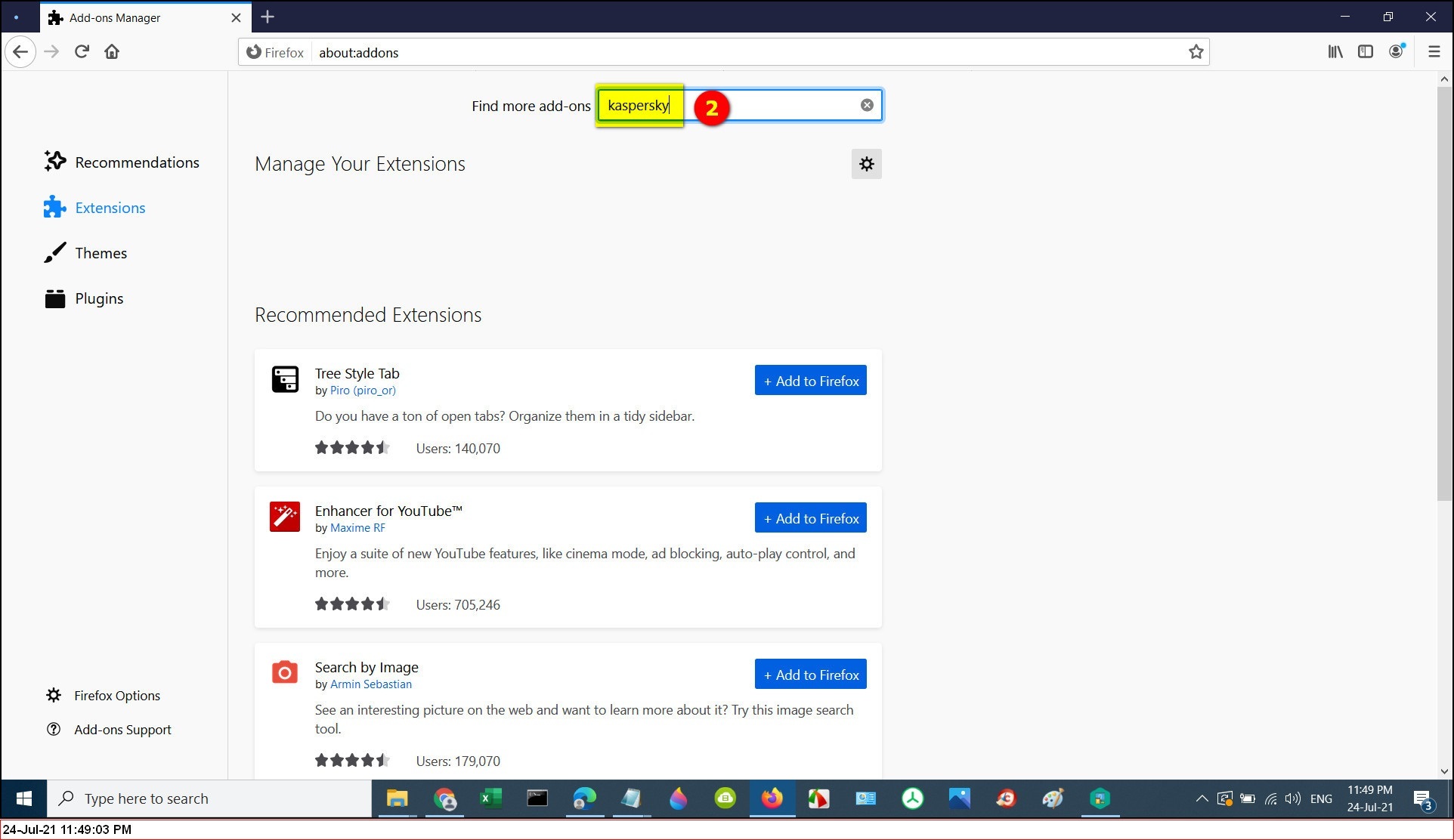Add Enhancer for YouTube to Firefox
The width and height of the screenshot is (1454, 840).
coord(810,518)
